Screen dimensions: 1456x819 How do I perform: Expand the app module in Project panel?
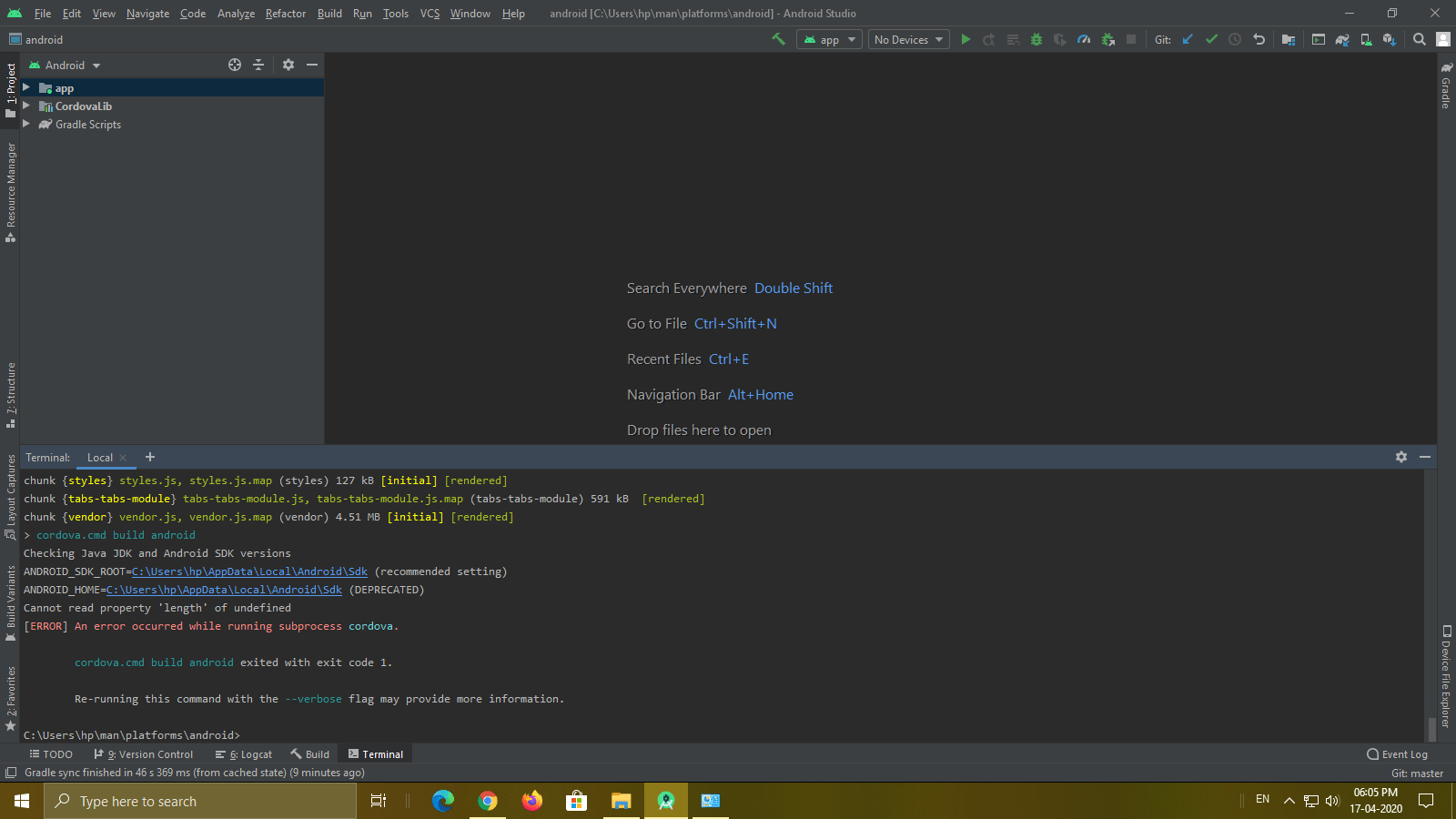pyautogui.click(x=26, y=87)
